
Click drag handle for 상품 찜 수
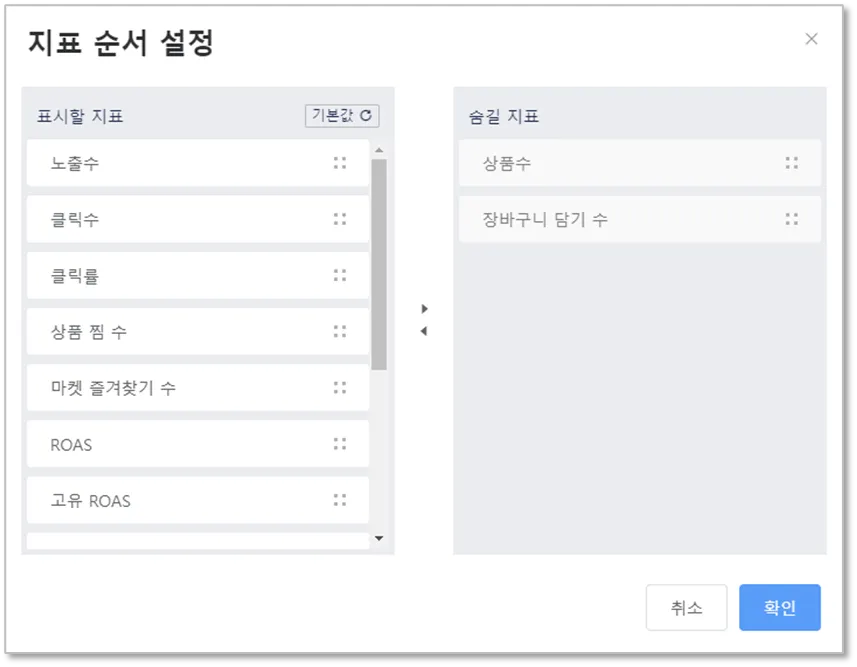tap(340, 331)
